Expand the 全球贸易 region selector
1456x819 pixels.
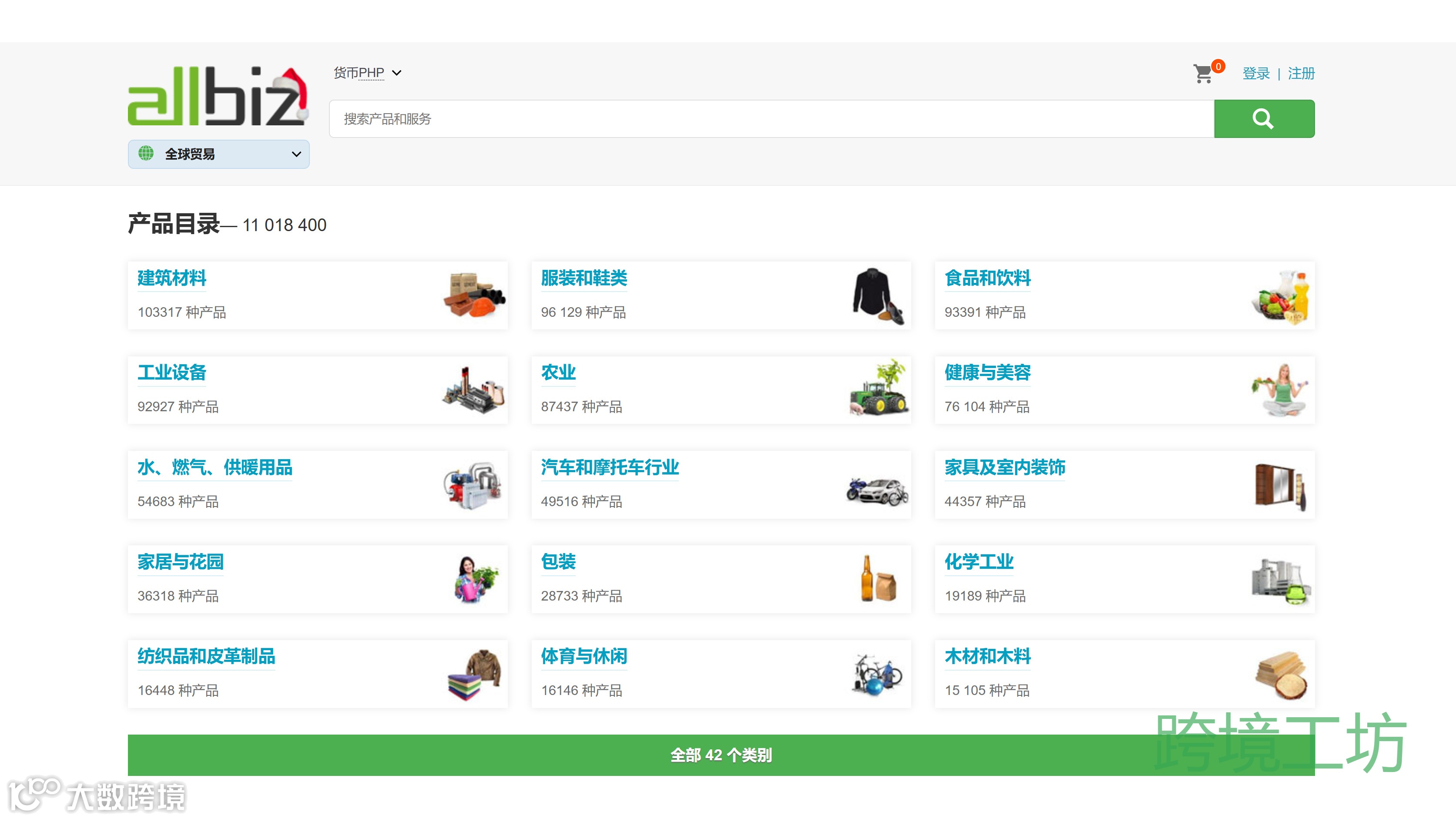tap(218, 154)
